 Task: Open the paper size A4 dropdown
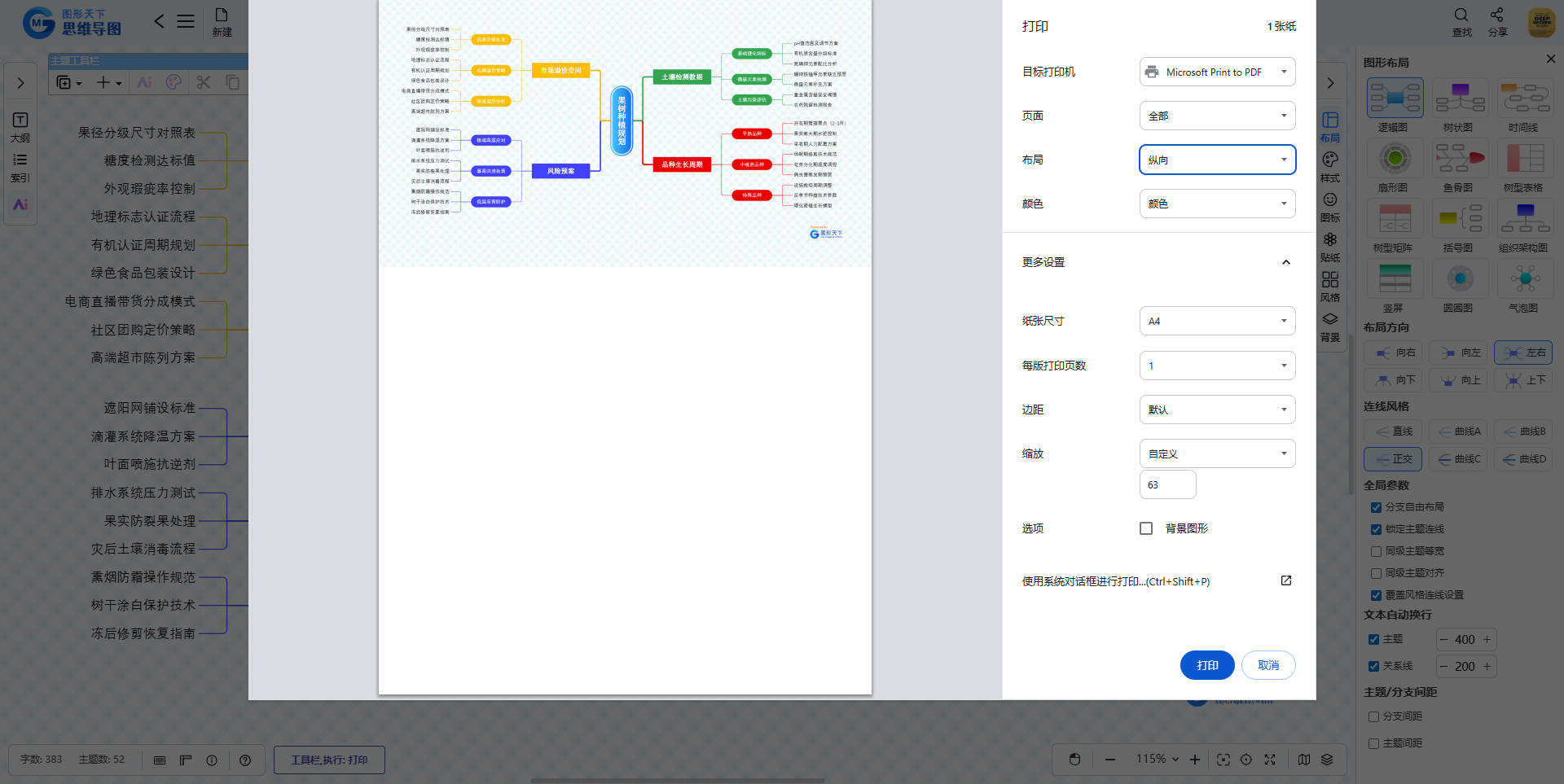pyautogui.click(x=1217, y=321)
